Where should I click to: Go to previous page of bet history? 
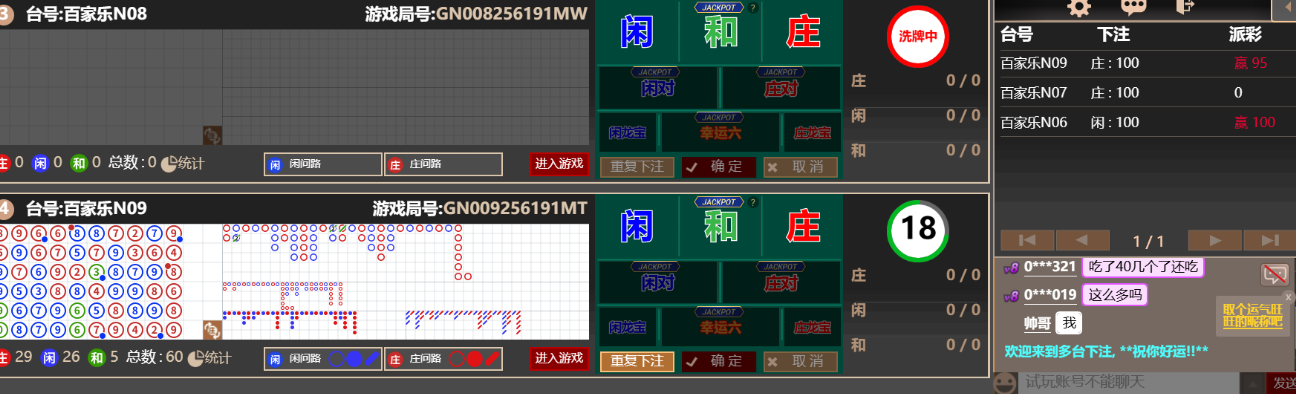[1084, 240]
